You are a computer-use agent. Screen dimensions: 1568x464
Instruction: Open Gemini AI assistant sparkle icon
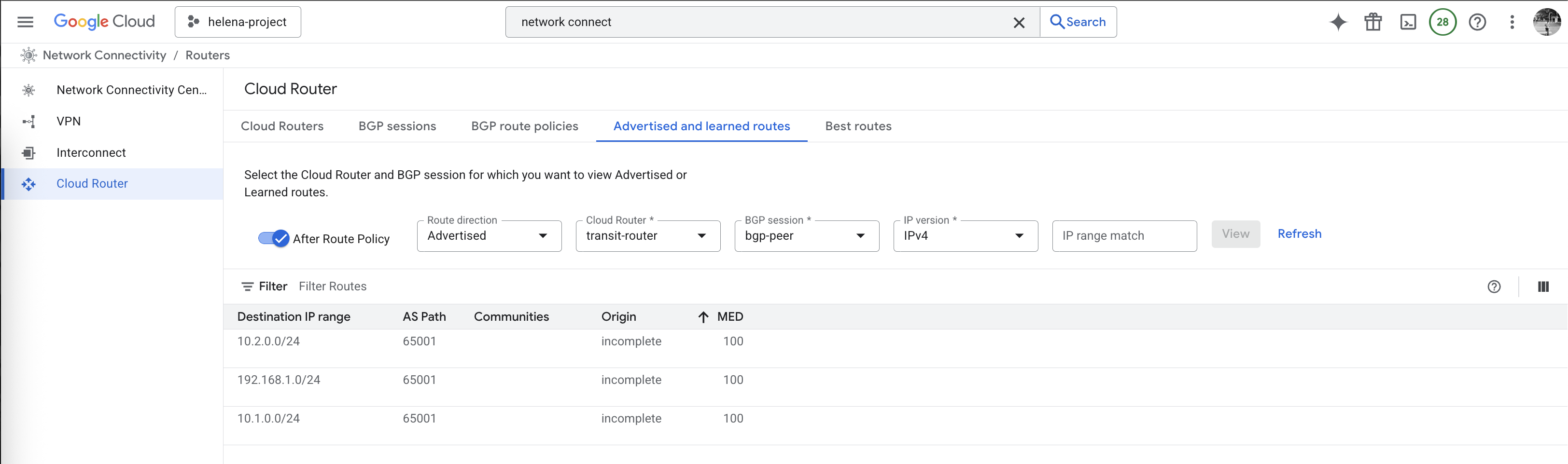[x=1338, y=22]
